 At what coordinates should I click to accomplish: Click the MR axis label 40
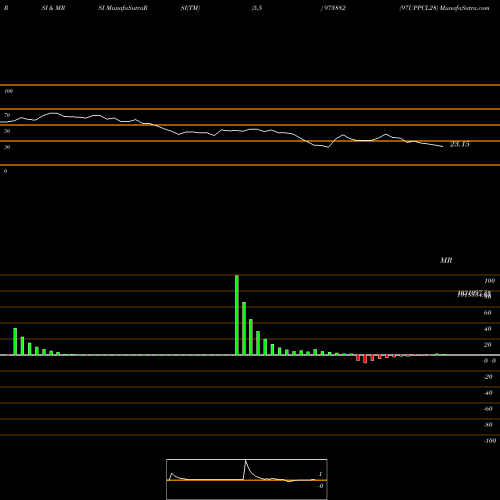(487, 329)
